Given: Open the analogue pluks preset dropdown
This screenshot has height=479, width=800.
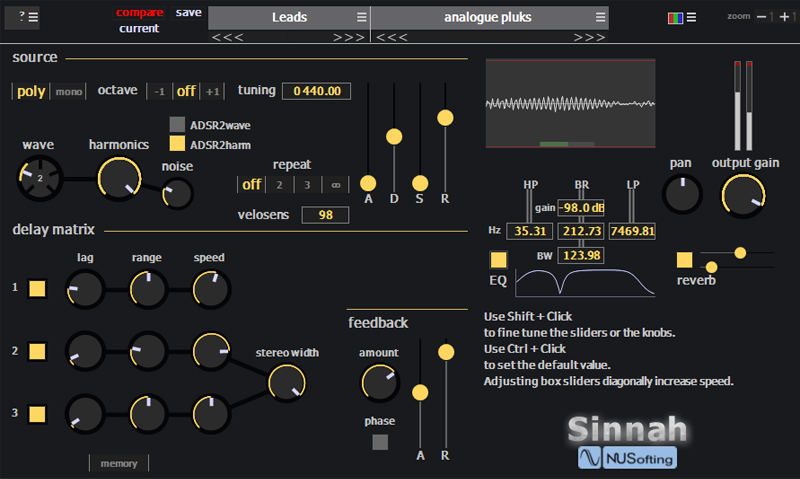Looking at the screenshot, I should (x=489, y=17).
